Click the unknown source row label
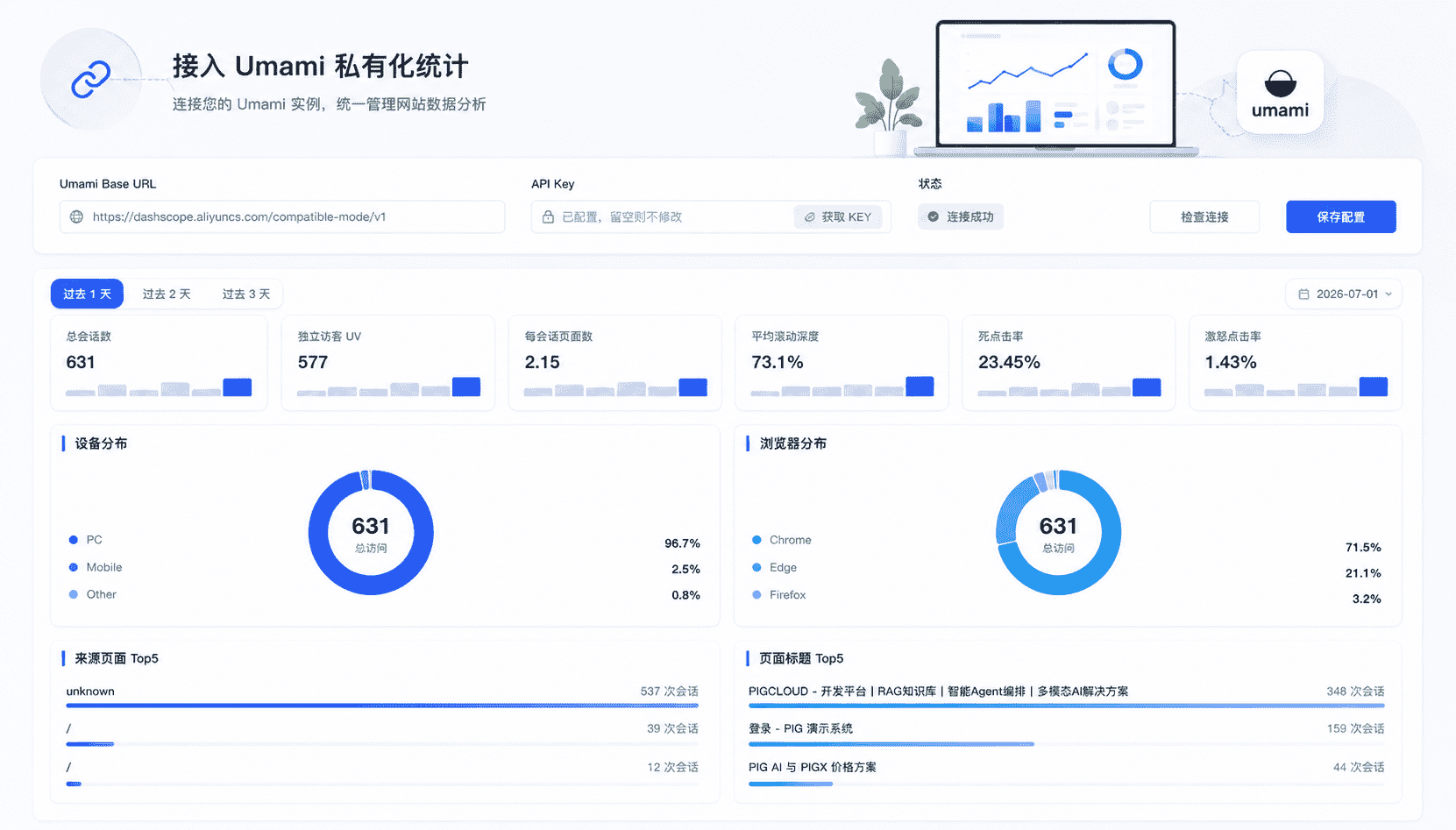The image size is (1456, 830). pyautogui.click(x=90, y=692)
